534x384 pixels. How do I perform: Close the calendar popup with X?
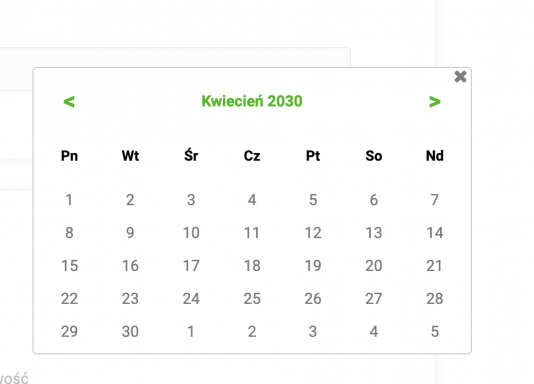(460, 77)
